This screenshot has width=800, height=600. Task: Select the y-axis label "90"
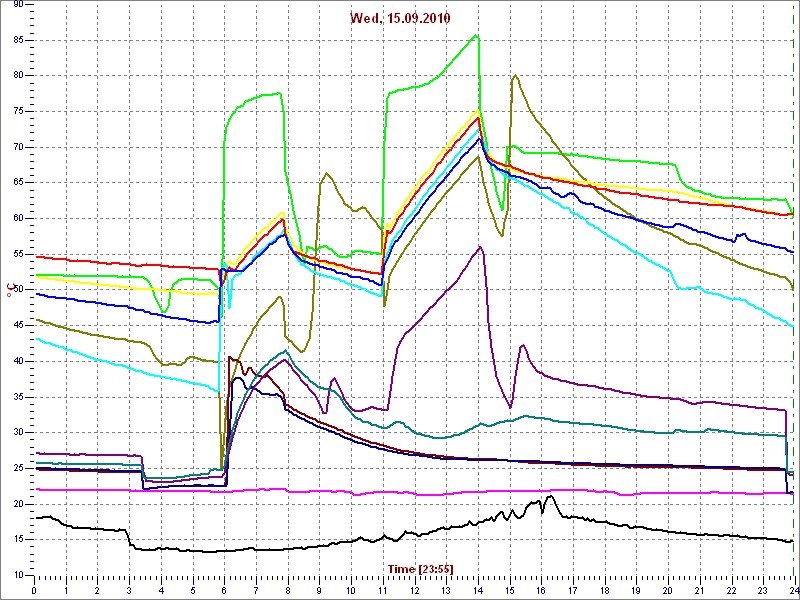pyautogui.click(x=18, y=5)
